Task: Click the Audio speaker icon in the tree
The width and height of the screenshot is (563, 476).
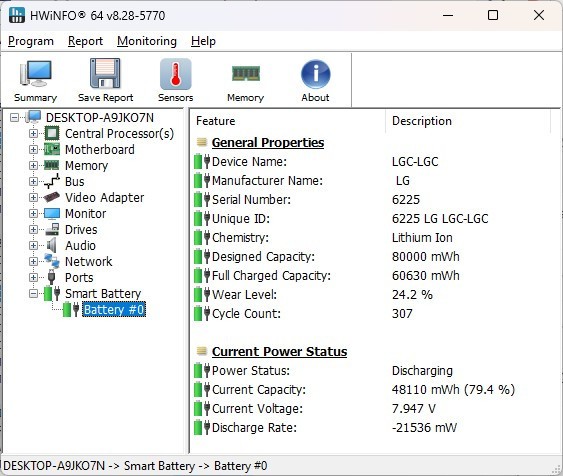Action: pyautogui.click(x=52, y=245)
